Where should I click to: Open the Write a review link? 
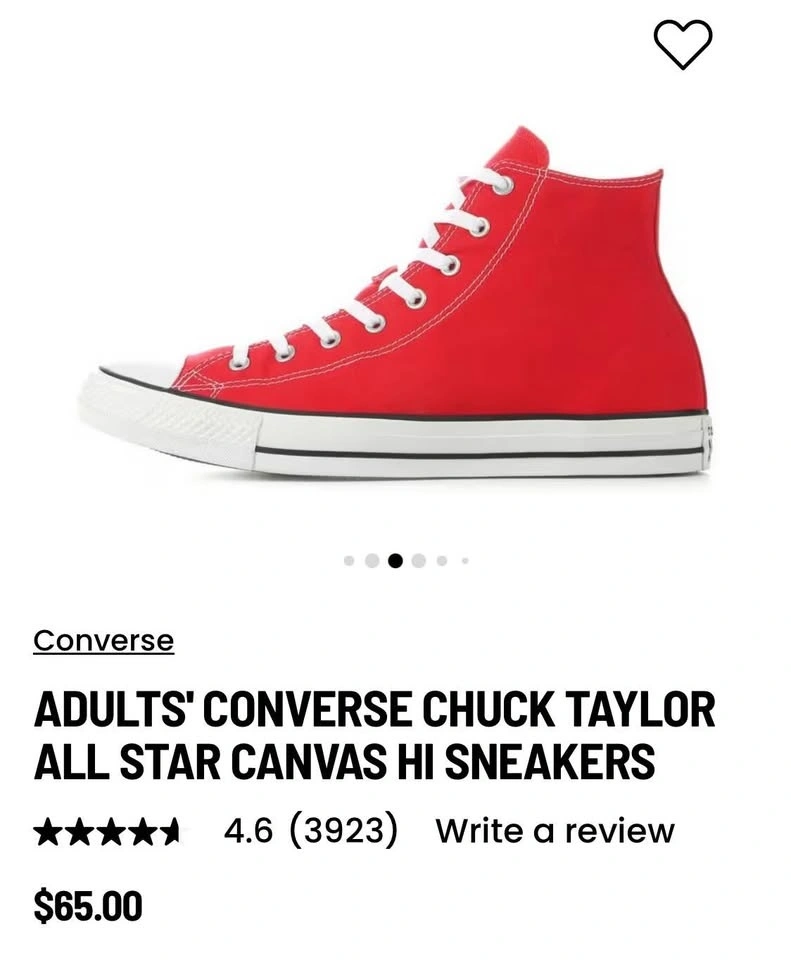tap(555, 831)
